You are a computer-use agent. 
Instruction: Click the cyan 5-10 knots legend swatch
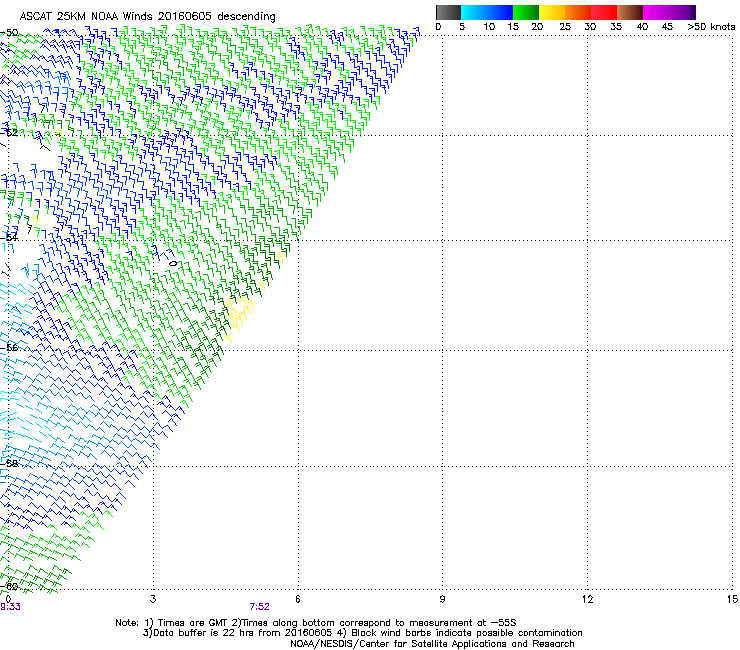click(474, 12)
